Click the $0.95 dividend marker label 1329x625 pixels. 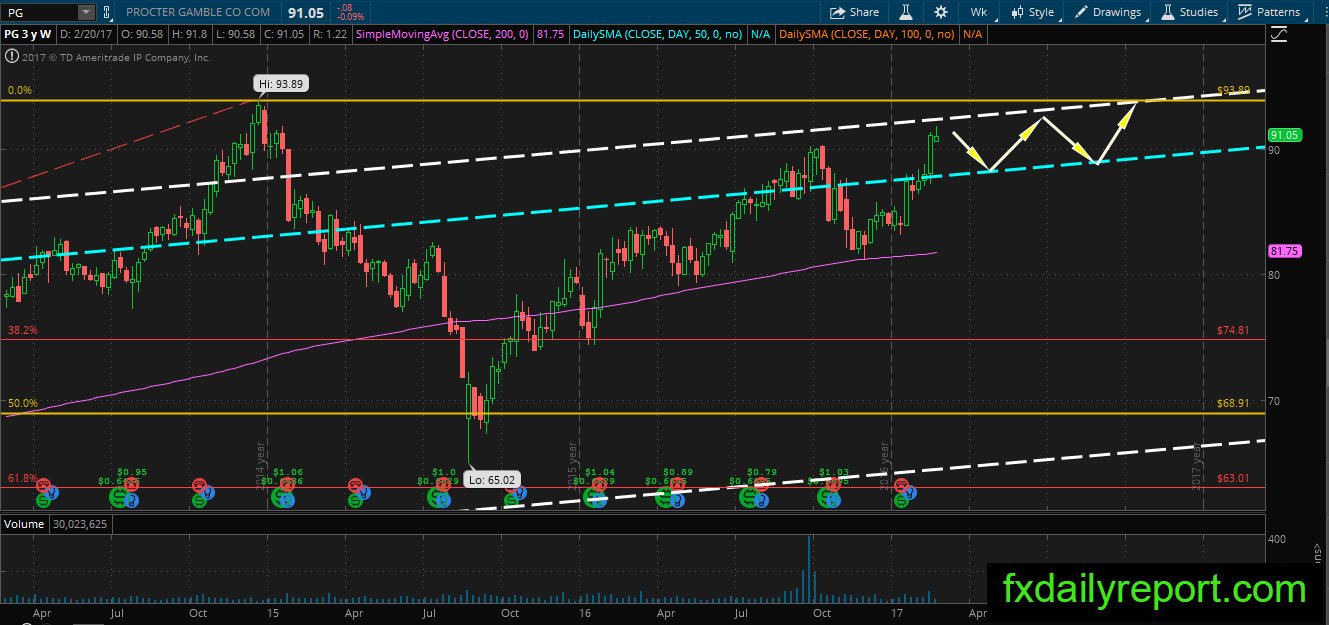[x=132, y=471]
